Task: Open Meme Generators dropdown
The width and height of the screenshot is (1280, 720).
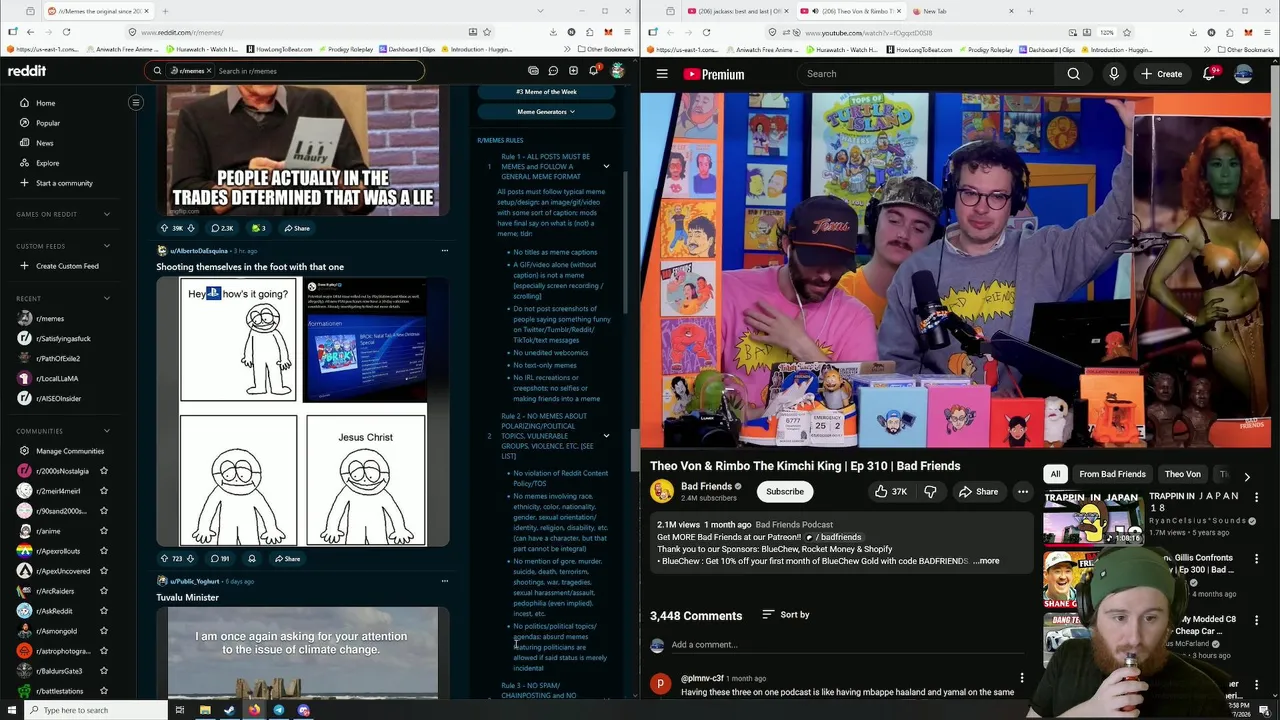Action: click(x=546, y=112)
